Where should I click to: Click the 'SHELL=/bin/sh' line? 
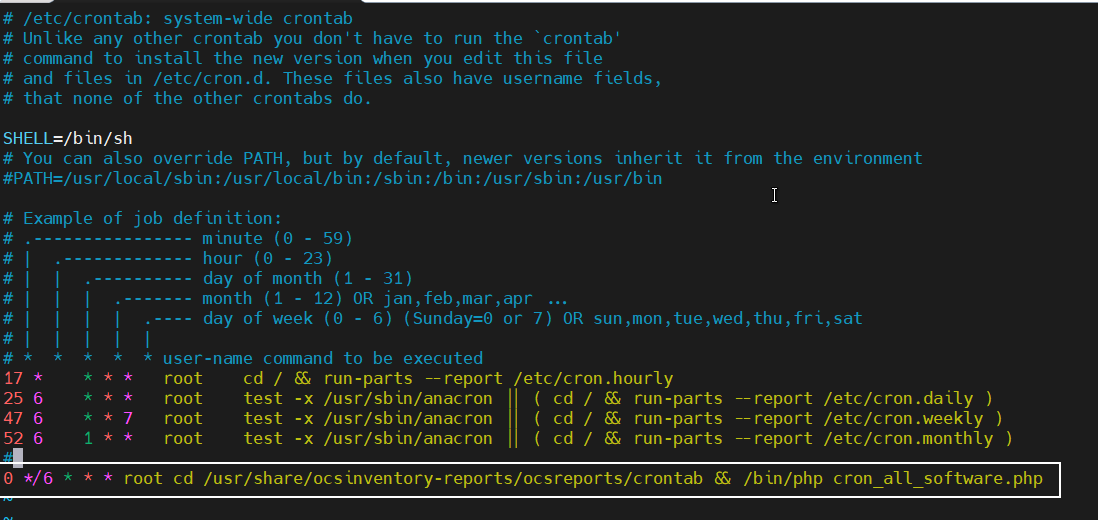click(x=68, y=139)
